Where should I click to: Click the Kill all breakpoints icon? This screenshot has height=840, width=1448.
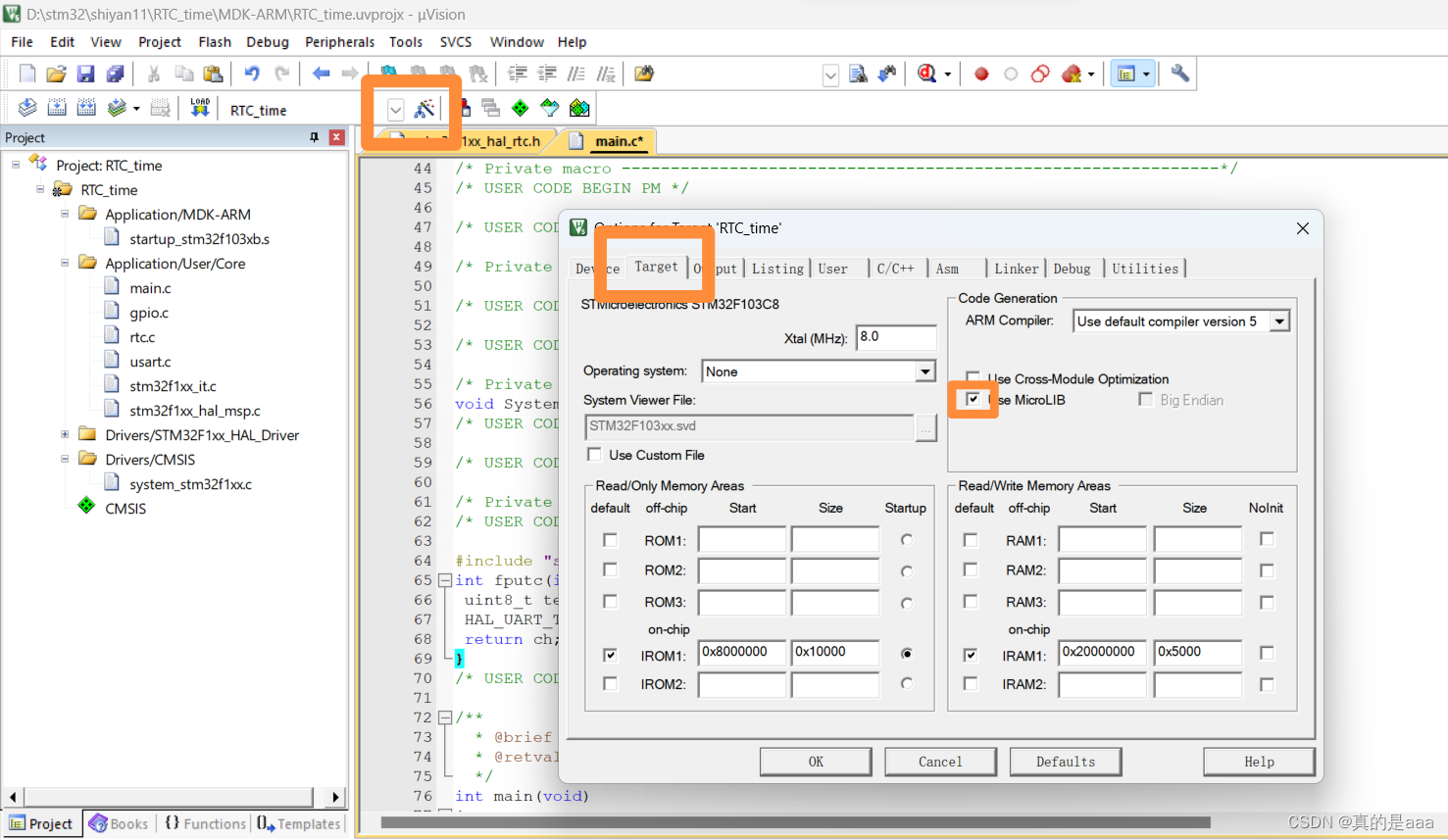(1072, 74)
